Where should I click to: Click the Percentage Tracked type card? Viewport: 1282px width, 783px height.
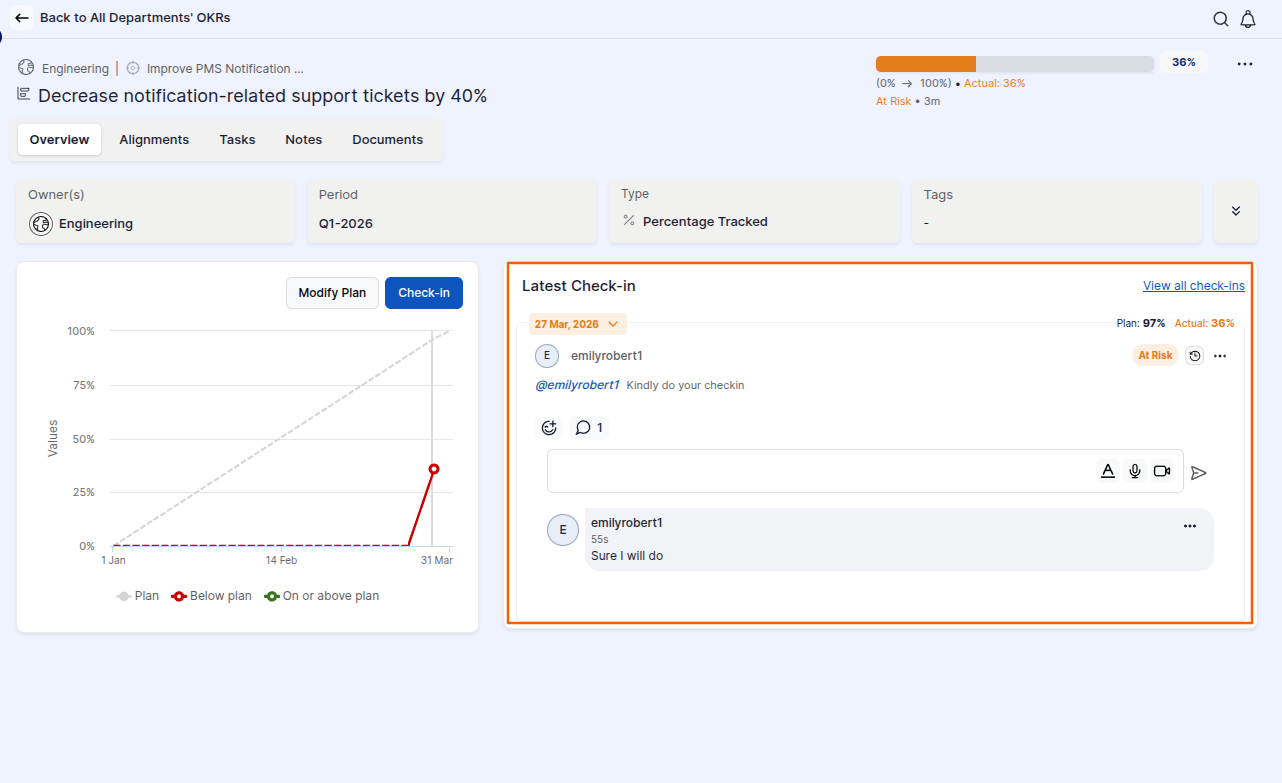[x=754, y=211]
